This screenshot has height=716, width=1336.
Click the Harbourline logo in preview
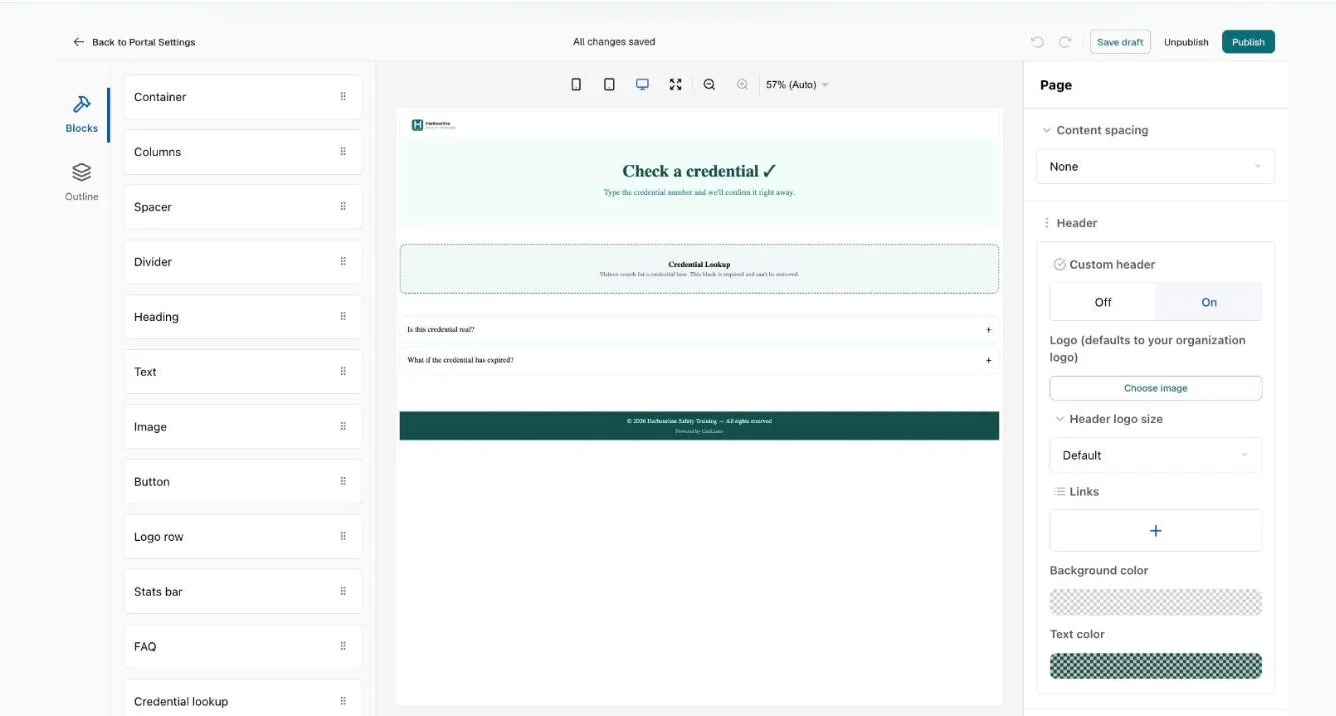click(432, 125)
